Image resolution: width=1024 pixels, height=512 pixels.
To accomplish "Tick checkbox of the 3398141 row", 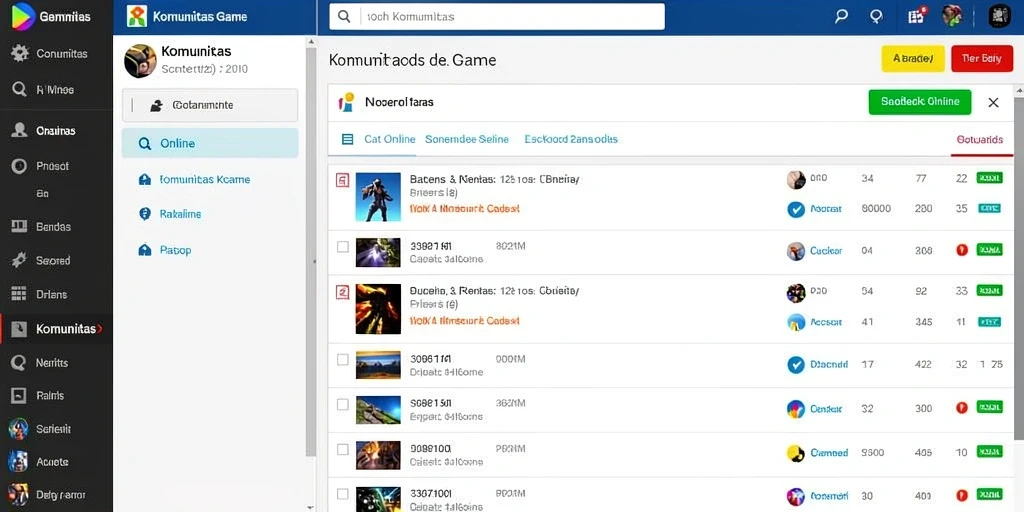I will [342, 247].
